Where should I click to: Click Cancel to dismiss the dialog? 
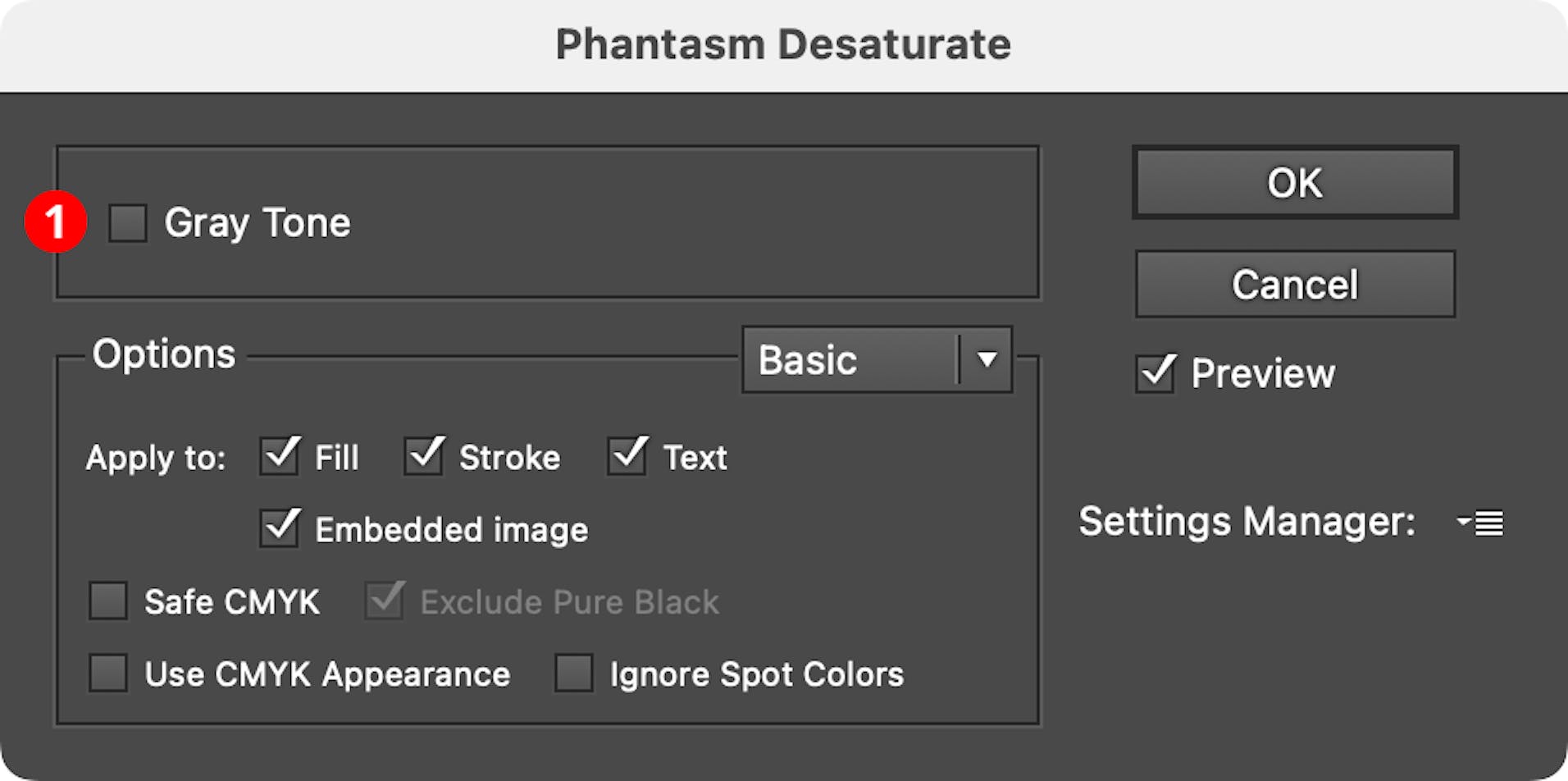click(x=1294, y=283)
